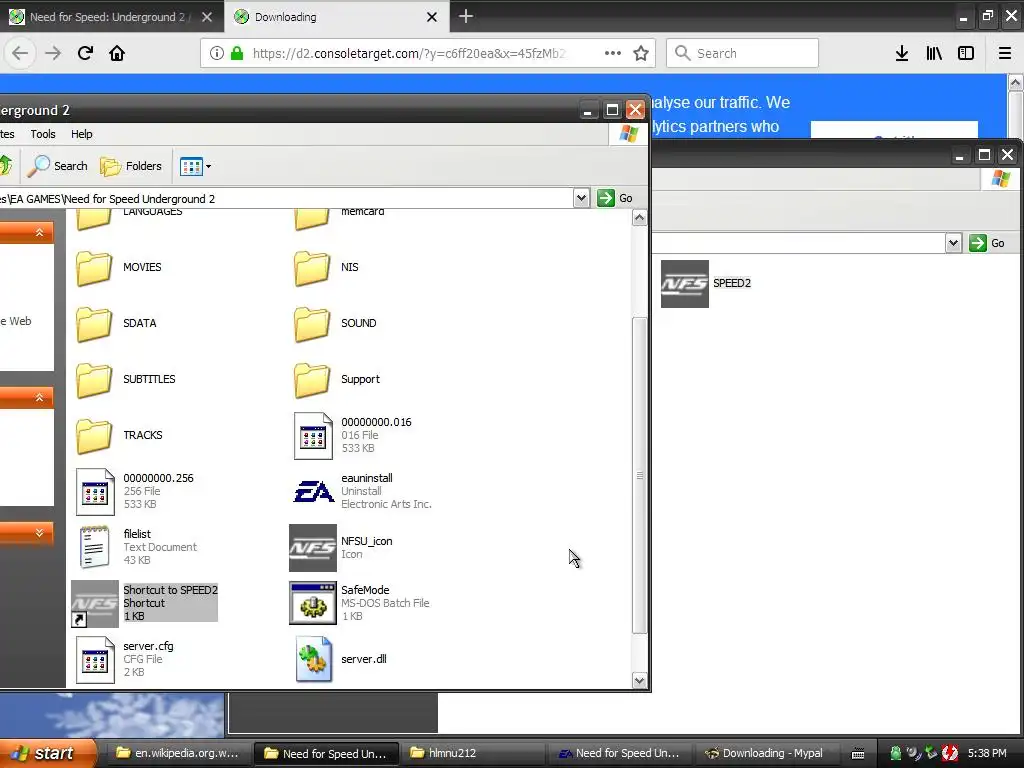Click Explorer scrollbar down arrow
The image size is (1024, 768).
click(639, 680)
